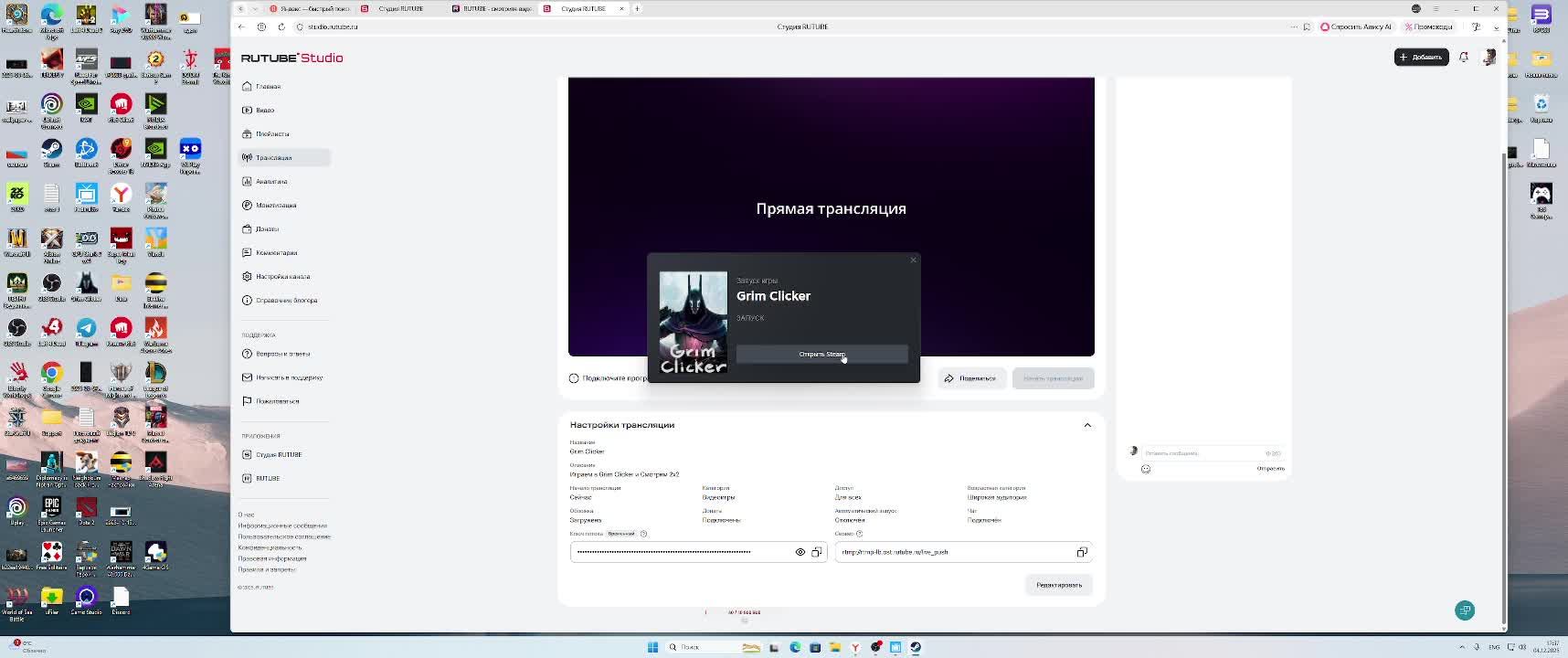This screenshot has width=1568, height=658.
Task: Show the stream key with eye icon
Action: pos(800,552)
